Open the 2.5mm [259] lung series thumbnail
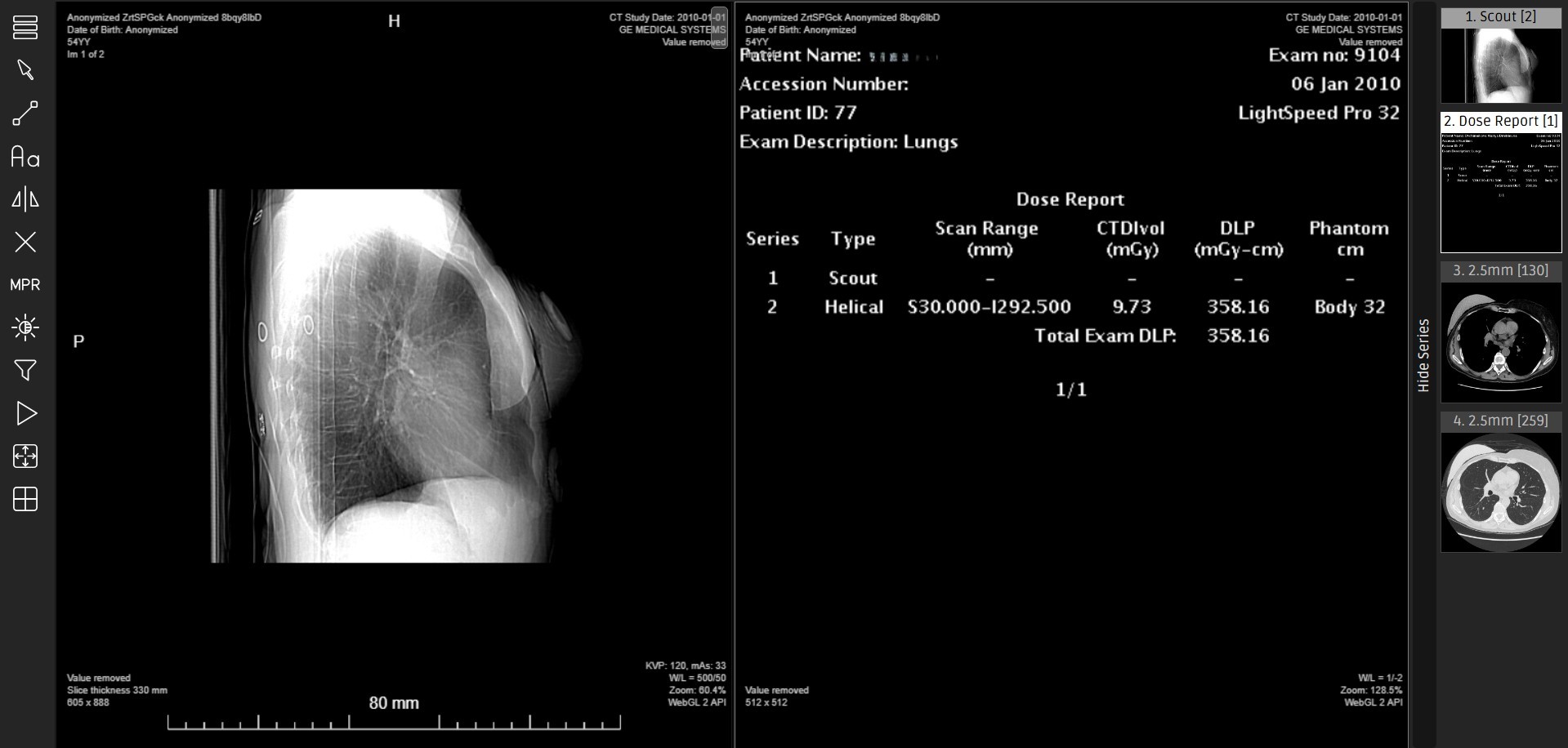1568x748 pixels. 1501,491
